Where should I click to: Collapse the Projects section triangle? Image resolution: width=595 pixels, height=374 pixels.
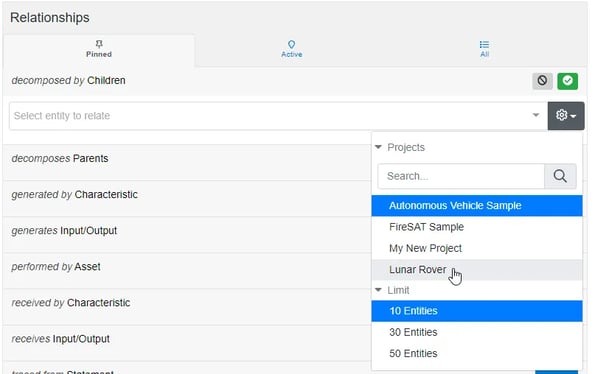tap(378, 147)
